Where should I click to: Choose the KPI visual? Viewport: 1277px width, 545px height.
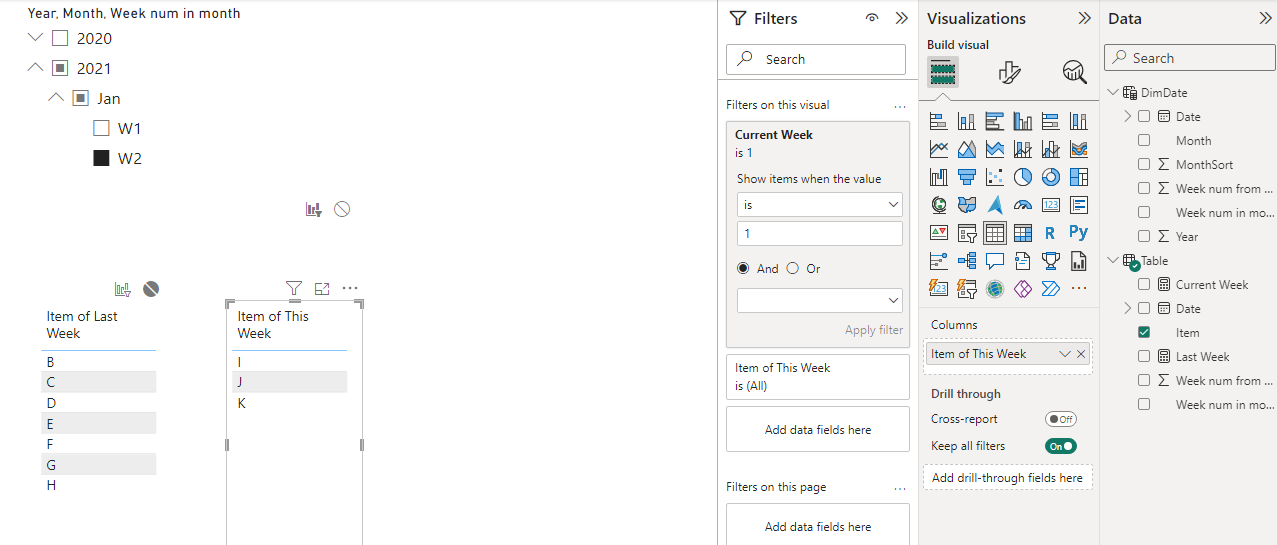tap(938, 233)
